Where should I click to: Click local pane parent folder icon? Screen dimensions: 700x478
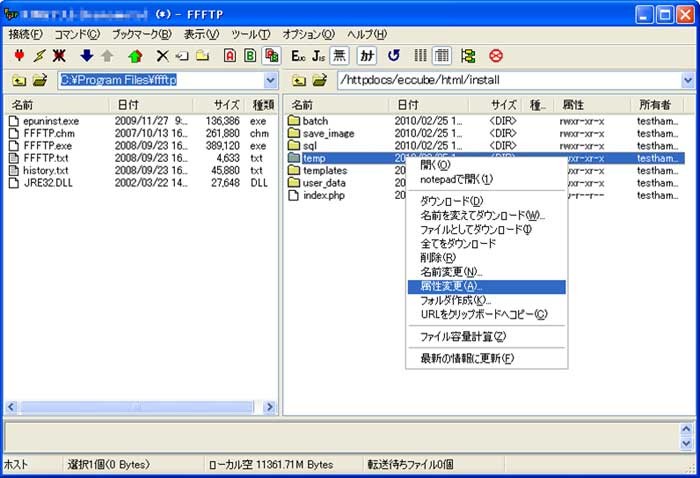(x=19, y=81)
